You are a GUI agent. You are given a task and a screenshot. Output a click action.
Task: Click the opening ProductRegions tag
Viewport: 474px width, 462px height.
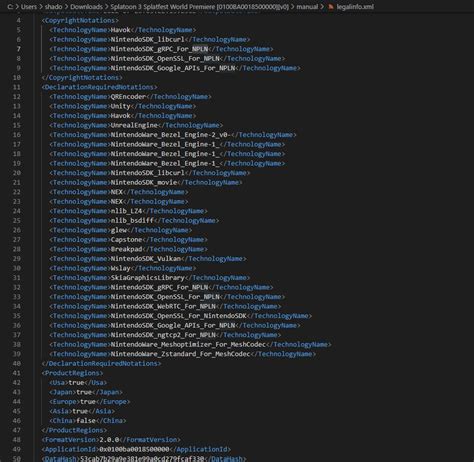pyautogui.click(x=72, y=373)
